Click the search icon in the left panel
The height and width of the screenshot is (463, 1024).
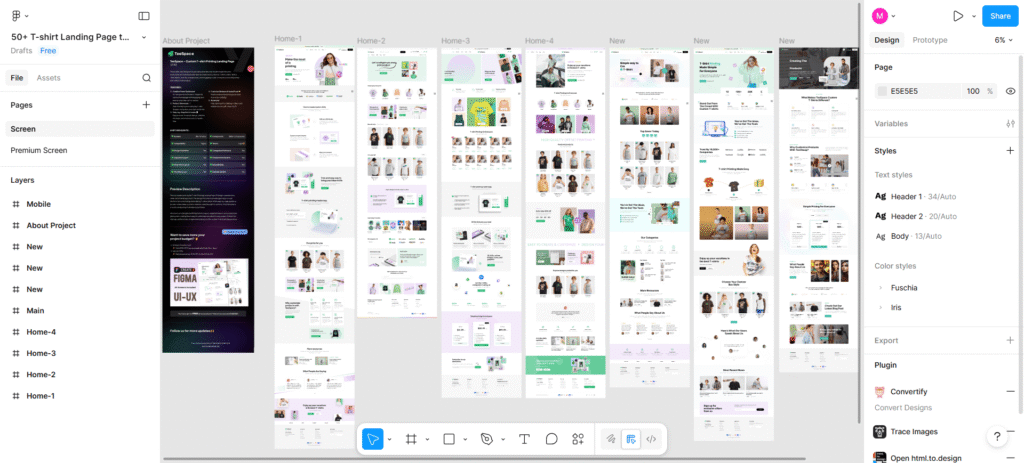point(146,78)
